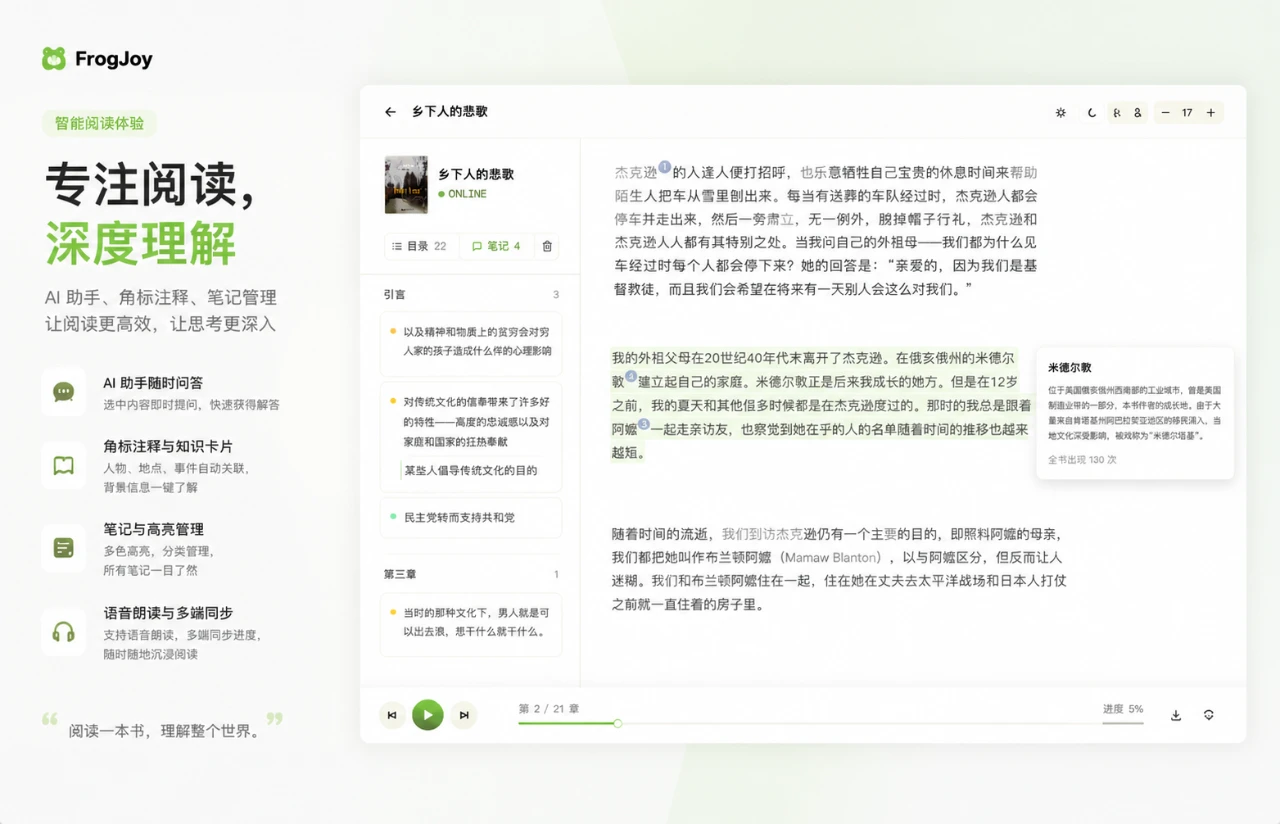Select the 引言 section header
Image resolution: width=1280 pixels, height=824 pixels.
[x=395, y=295]
